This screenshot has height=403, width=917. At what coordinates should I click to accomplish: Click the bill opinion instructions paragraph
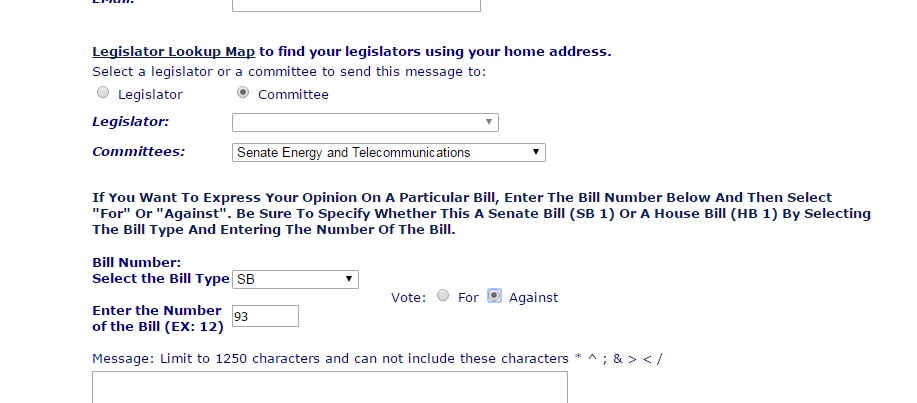(x=480, y=213)
